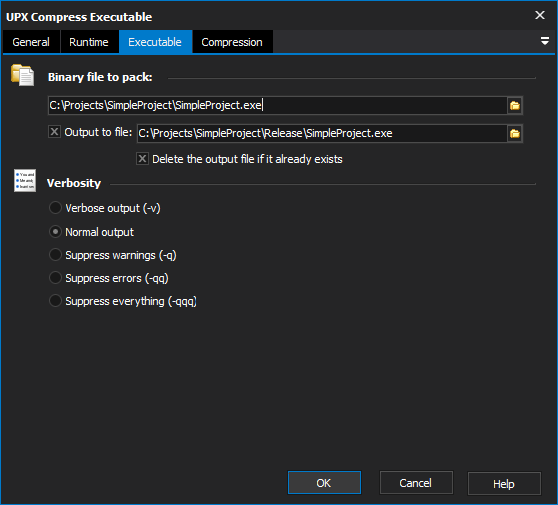Close the UPX Compress Executable dialog

pyautogui.click(x=539, y=15)
